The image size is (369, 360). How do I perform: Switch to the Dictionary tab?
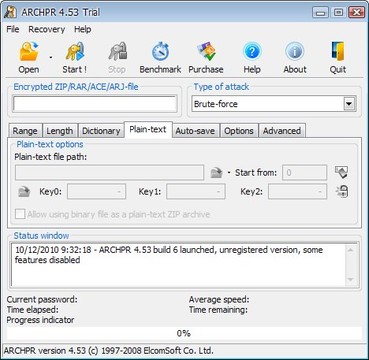[101, 131]
